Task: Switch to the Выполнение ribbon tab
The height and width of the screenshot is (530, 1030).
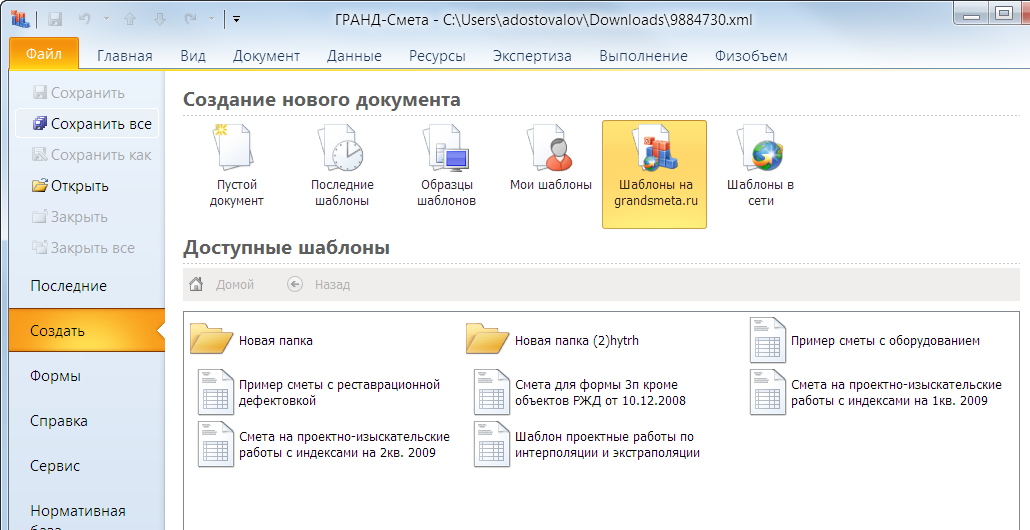Action: coord(643,56)
